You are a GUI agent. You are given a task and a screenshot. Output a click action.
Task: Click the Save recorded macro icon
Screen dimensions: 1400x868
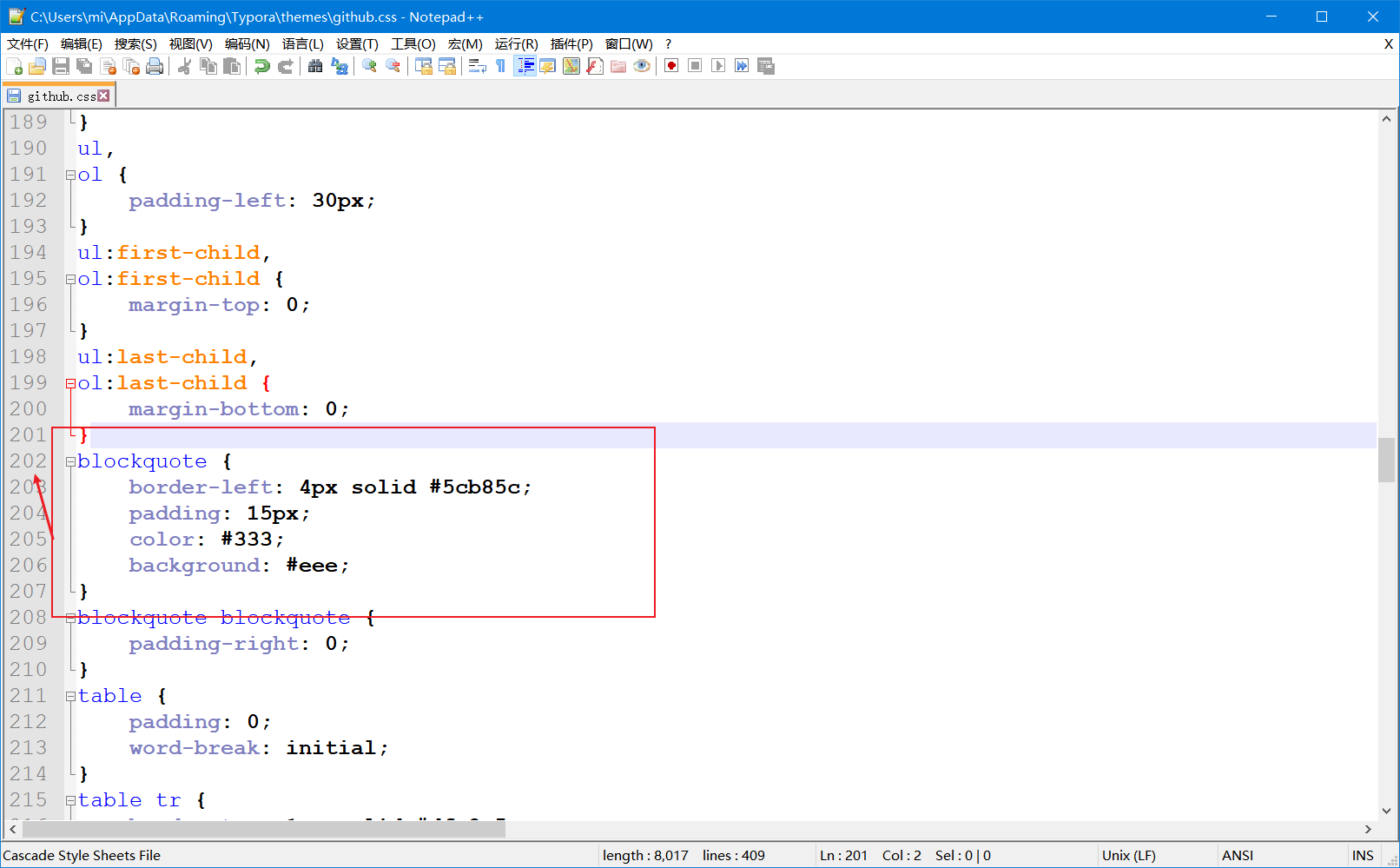point(765,66)
